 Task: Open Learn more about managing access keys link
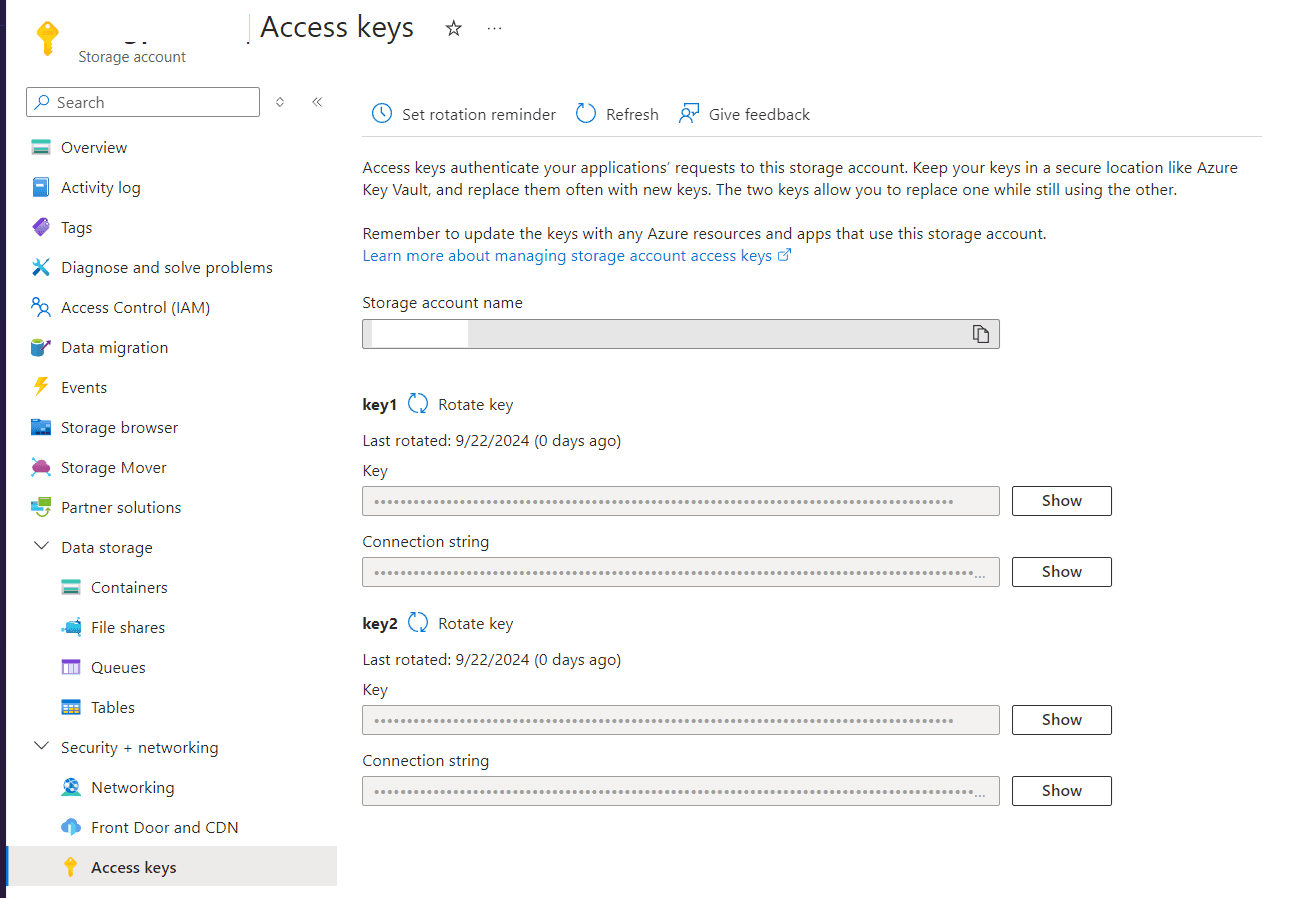point(577,256)
